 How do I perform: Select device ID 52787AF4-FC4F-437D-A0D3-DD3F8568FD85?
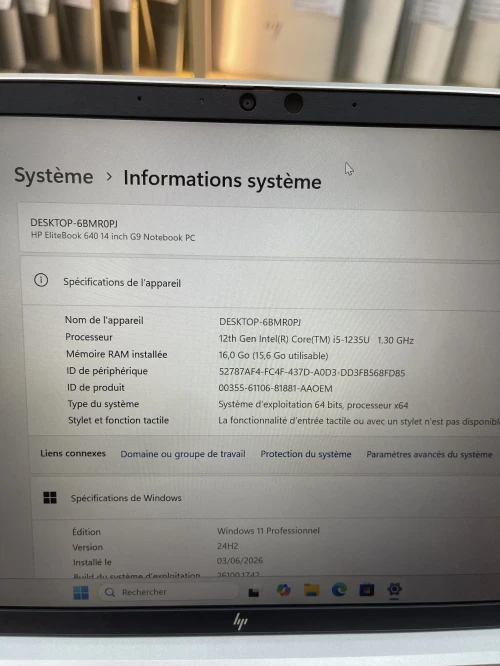click(312, 373)
